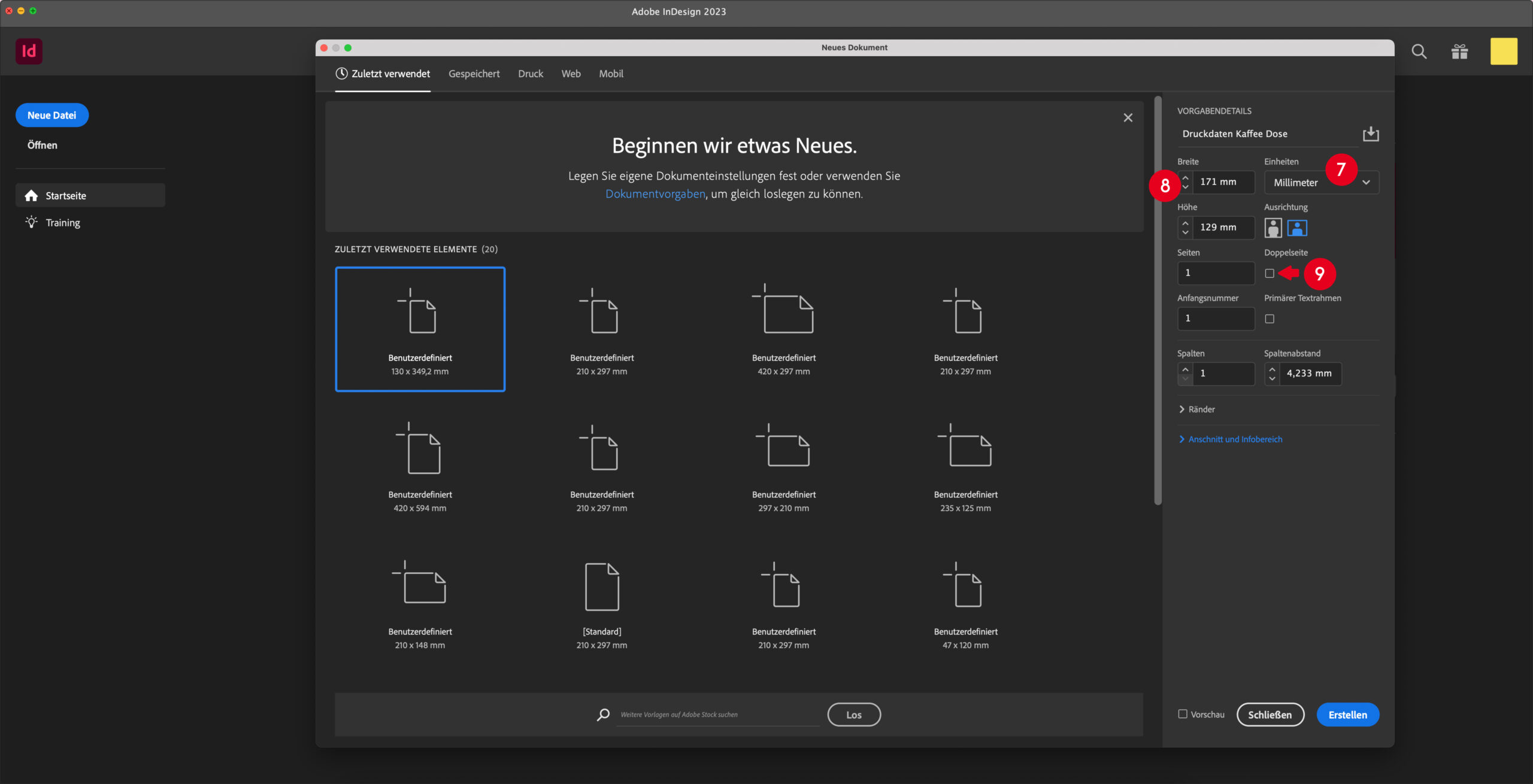Viewport: 1533px width, 784px height.
Task: Click the save preset icon next to Druckdaten Kaffee Dose
Action: pos(1370,134)
